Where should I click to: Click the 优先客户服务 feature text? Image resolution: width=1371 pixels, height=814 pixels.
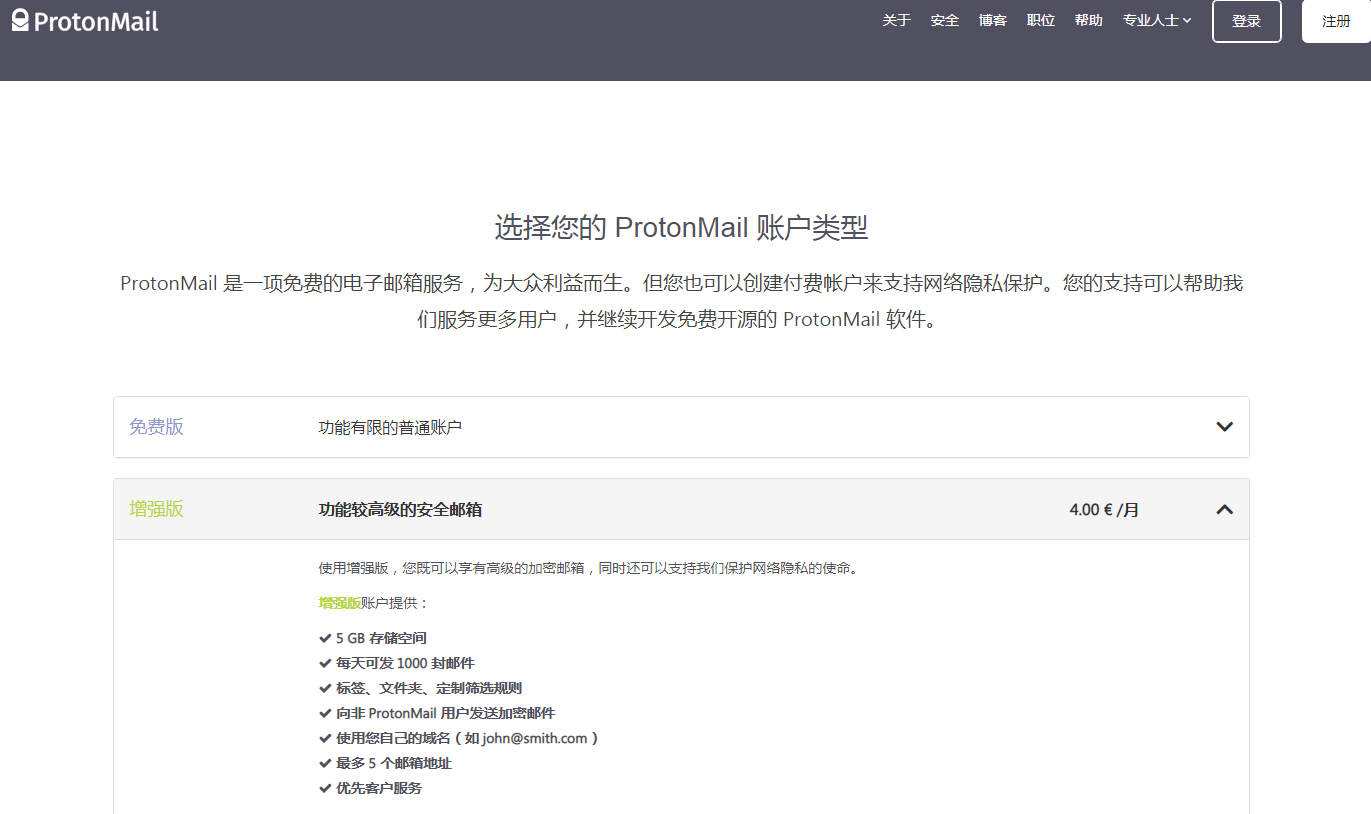click(x=379, y=788)
